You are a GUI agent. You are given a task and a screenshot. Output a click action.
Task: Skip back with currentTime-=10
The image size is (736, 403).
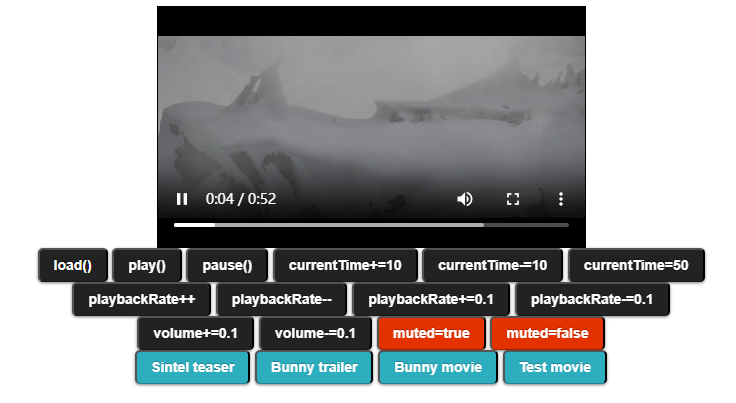click(492, 266)
